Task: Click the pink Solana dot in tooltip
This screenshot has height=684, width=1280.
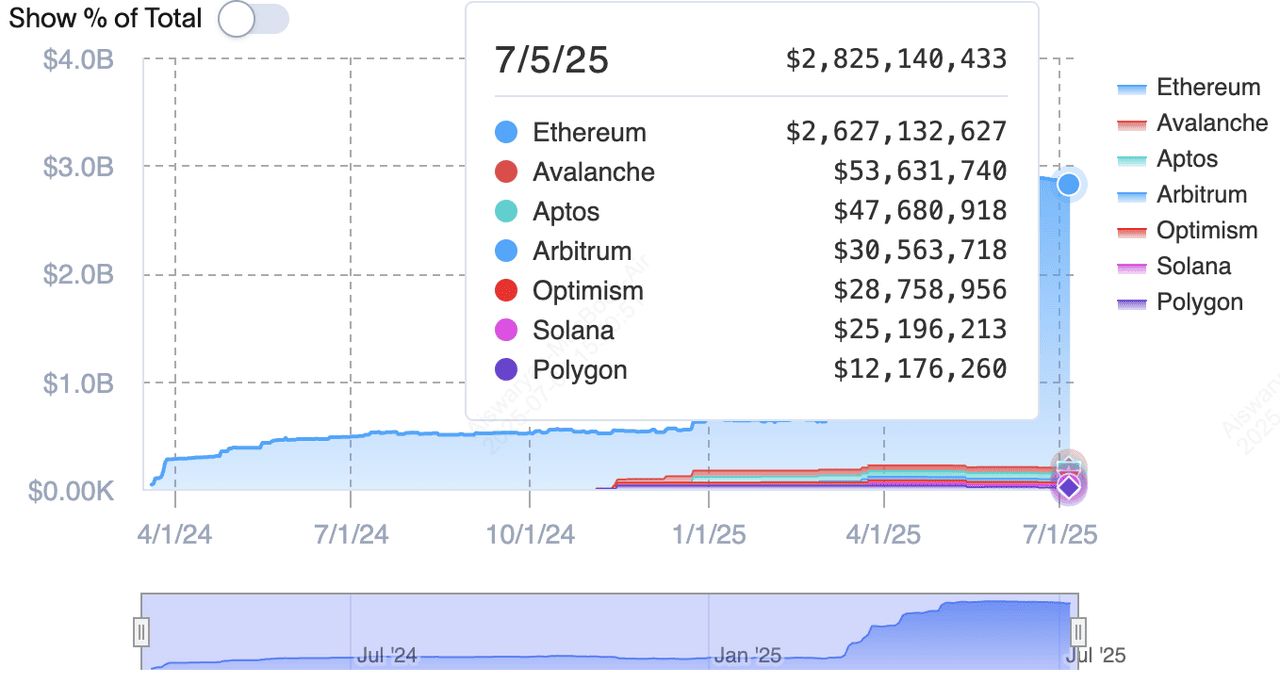Action: click(x=506, y=330)
